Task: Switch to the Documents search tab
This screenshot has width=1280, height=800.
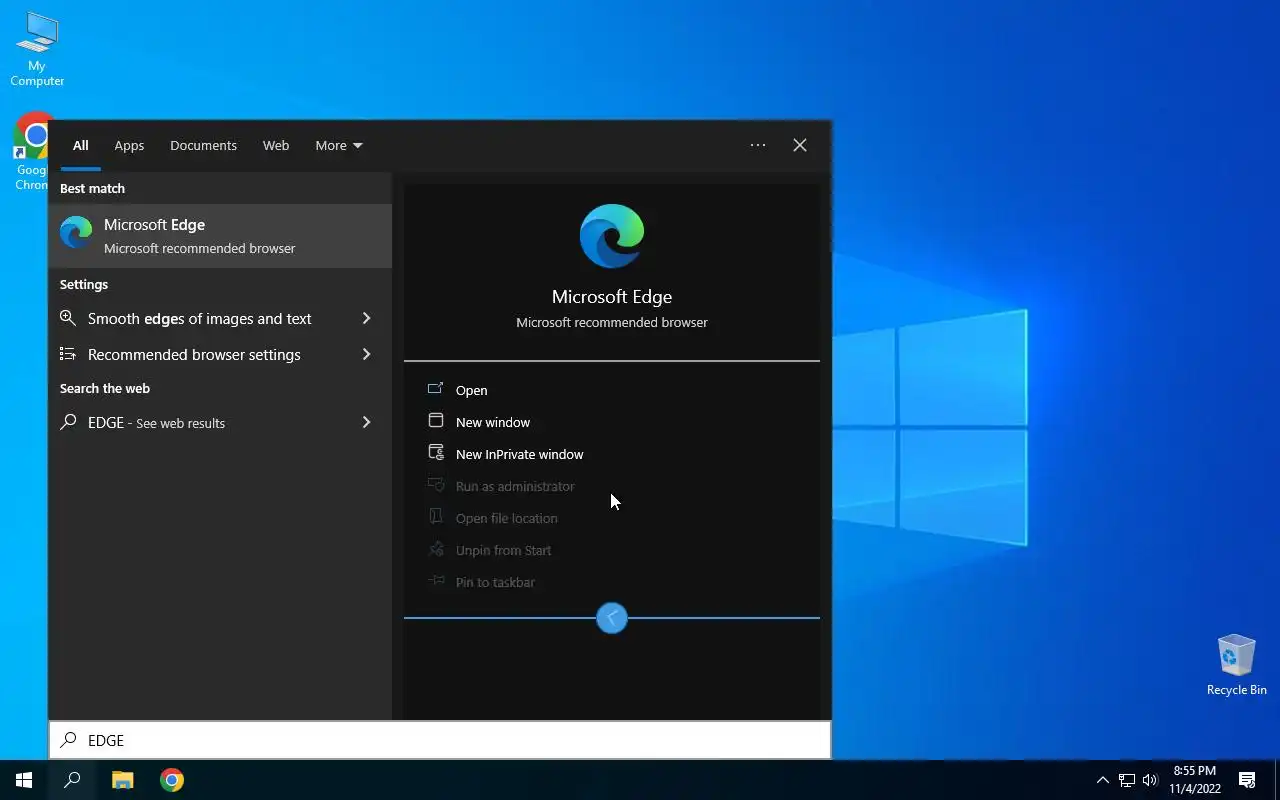Action: coord(203,145)
